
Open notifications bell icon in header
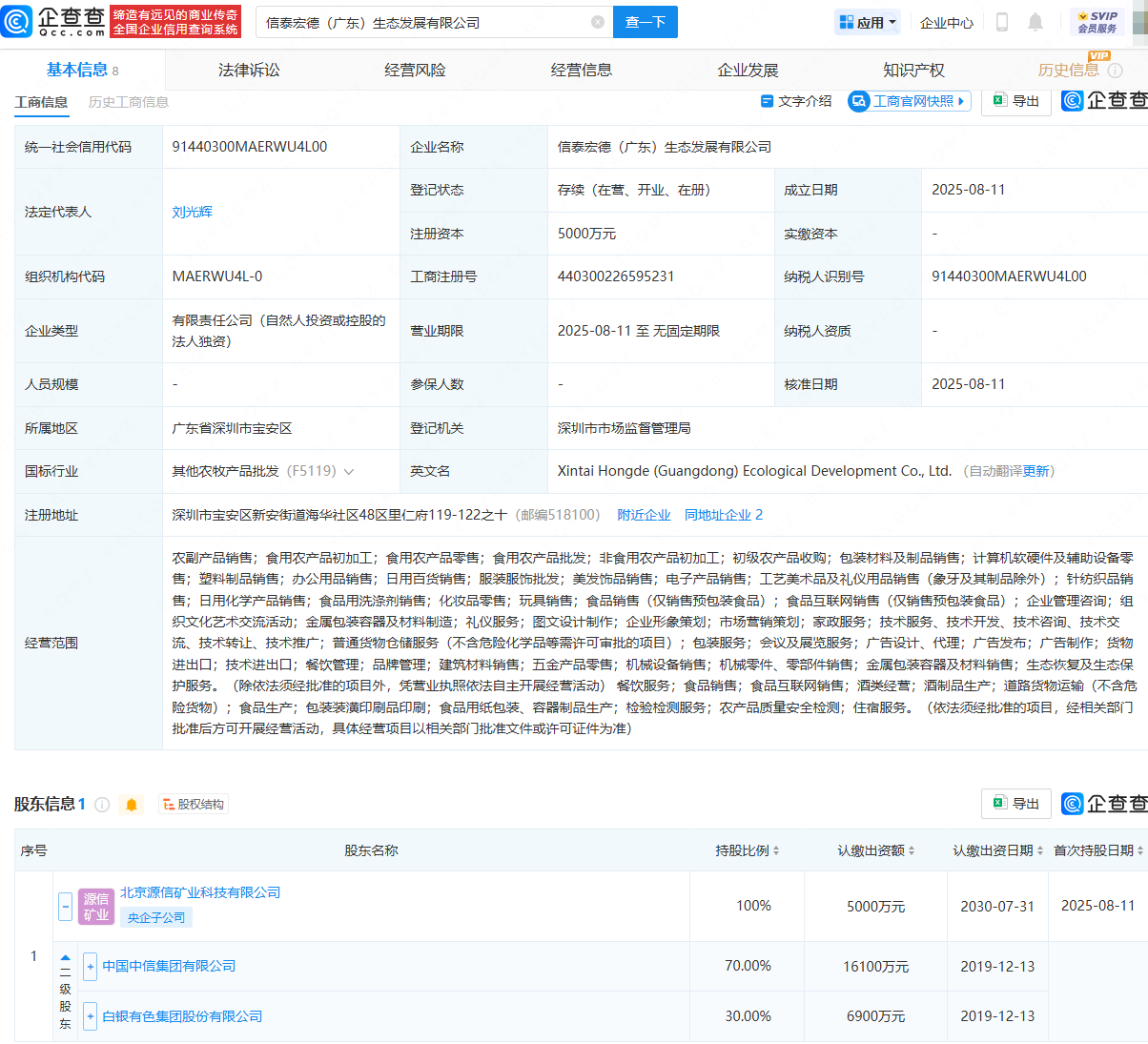[x=1035, y=22]
